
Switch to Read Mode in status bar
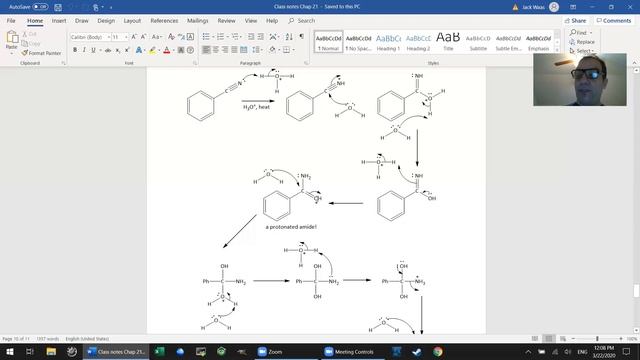point(535,339)
